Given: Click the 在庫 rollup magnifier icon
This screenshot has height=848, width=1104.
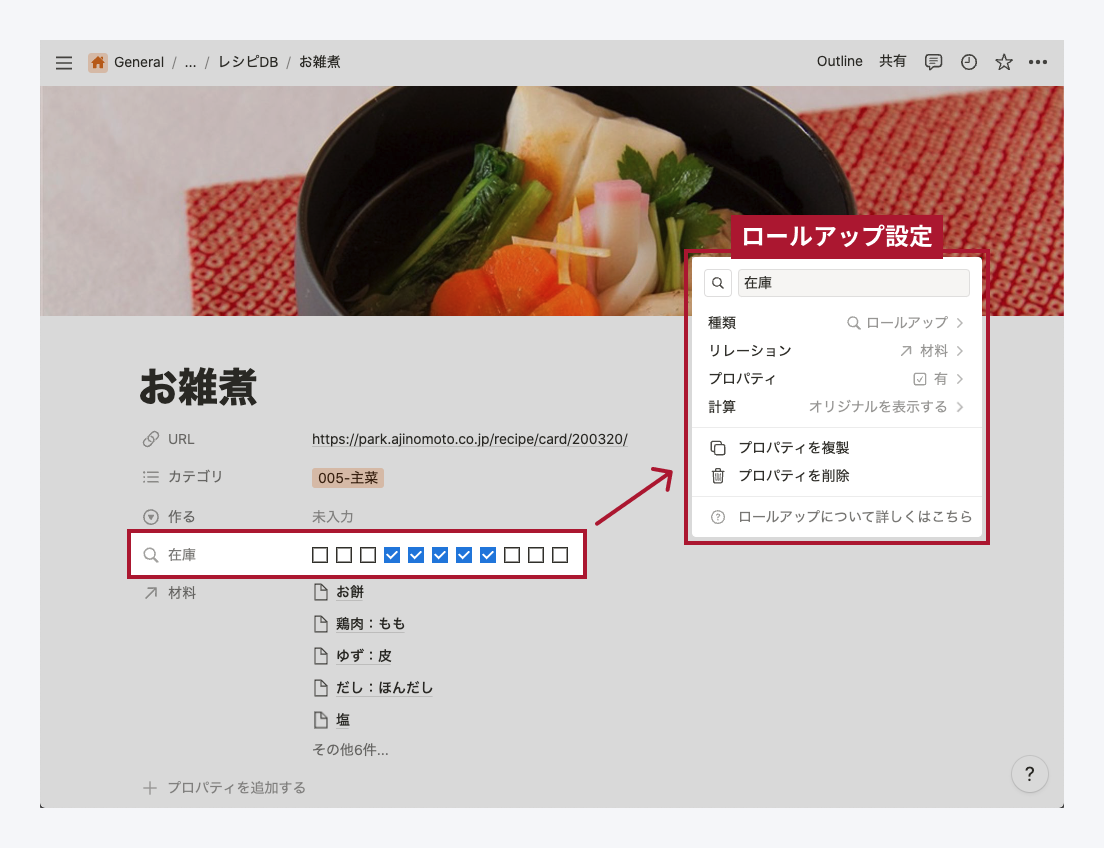Looking at the screenshot, I should (151, 555).
